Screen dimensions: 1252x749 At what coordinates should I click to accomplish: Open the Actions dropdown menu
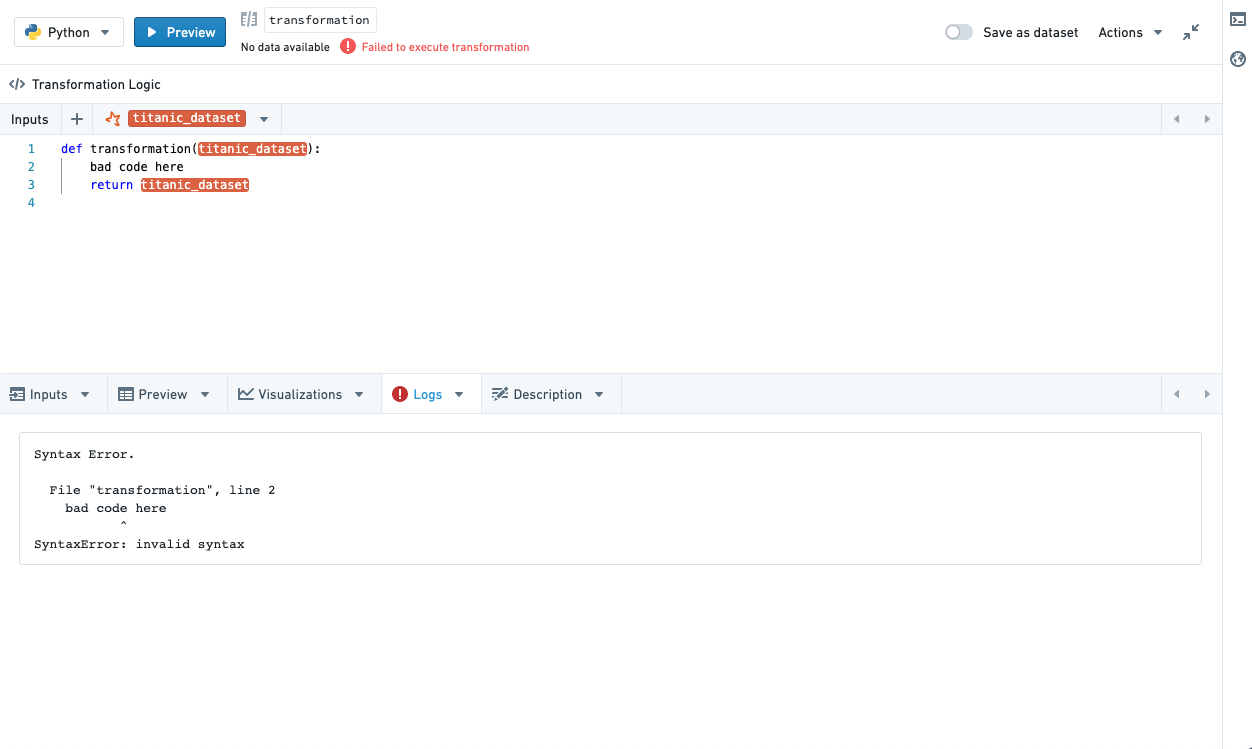1130,32
